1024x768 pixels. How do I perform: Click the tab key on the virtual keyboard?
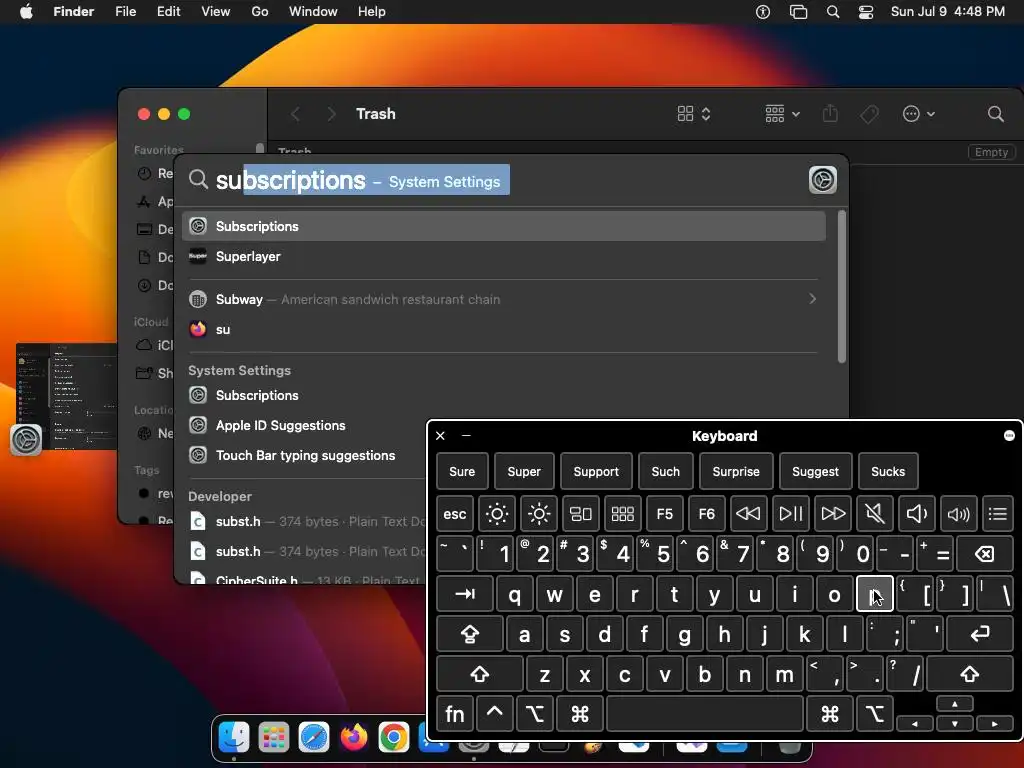click(464, 594)
